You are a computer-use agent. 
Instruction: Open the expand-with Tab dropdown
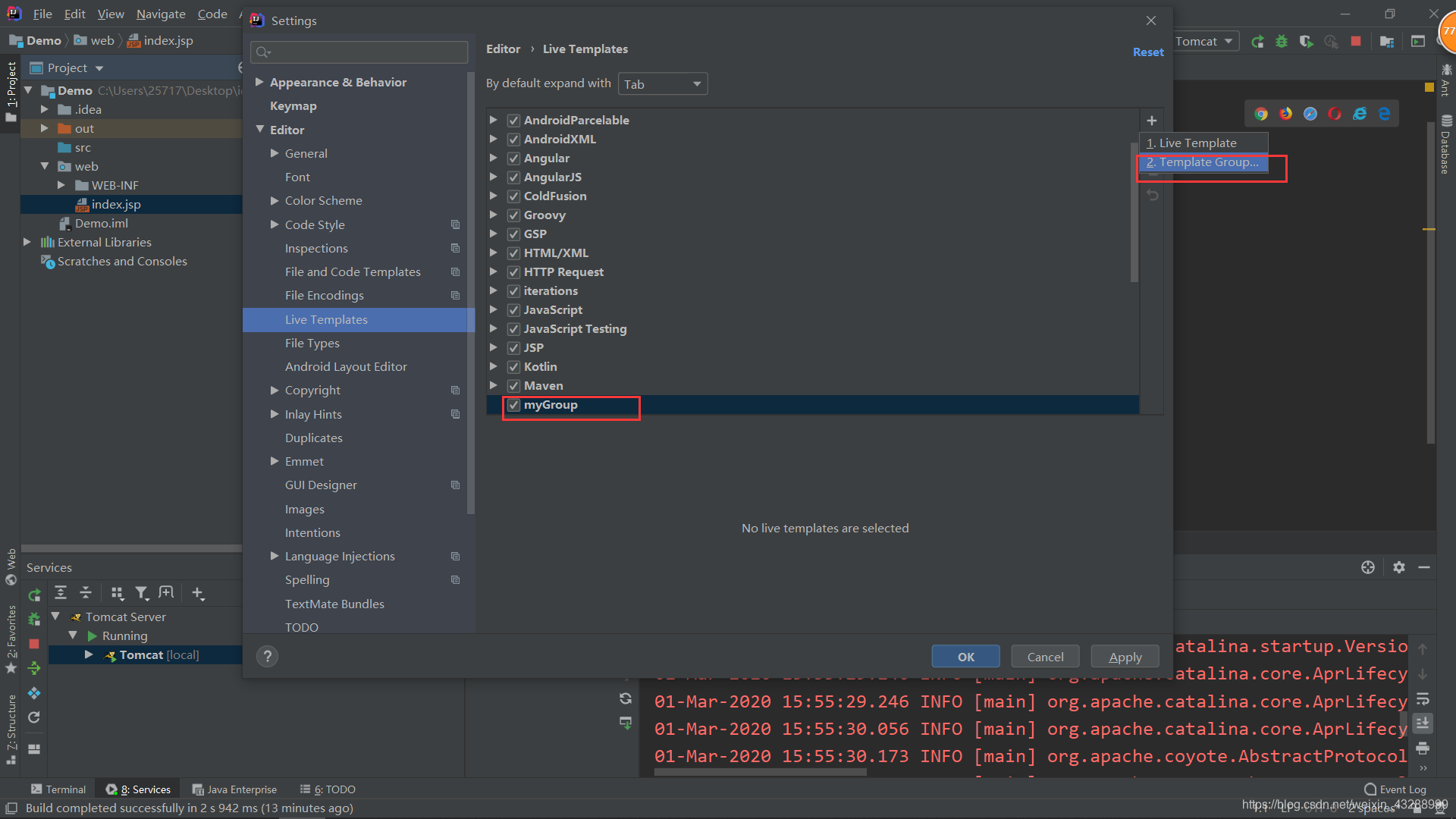pyautogui.click(x=662, y=84)
